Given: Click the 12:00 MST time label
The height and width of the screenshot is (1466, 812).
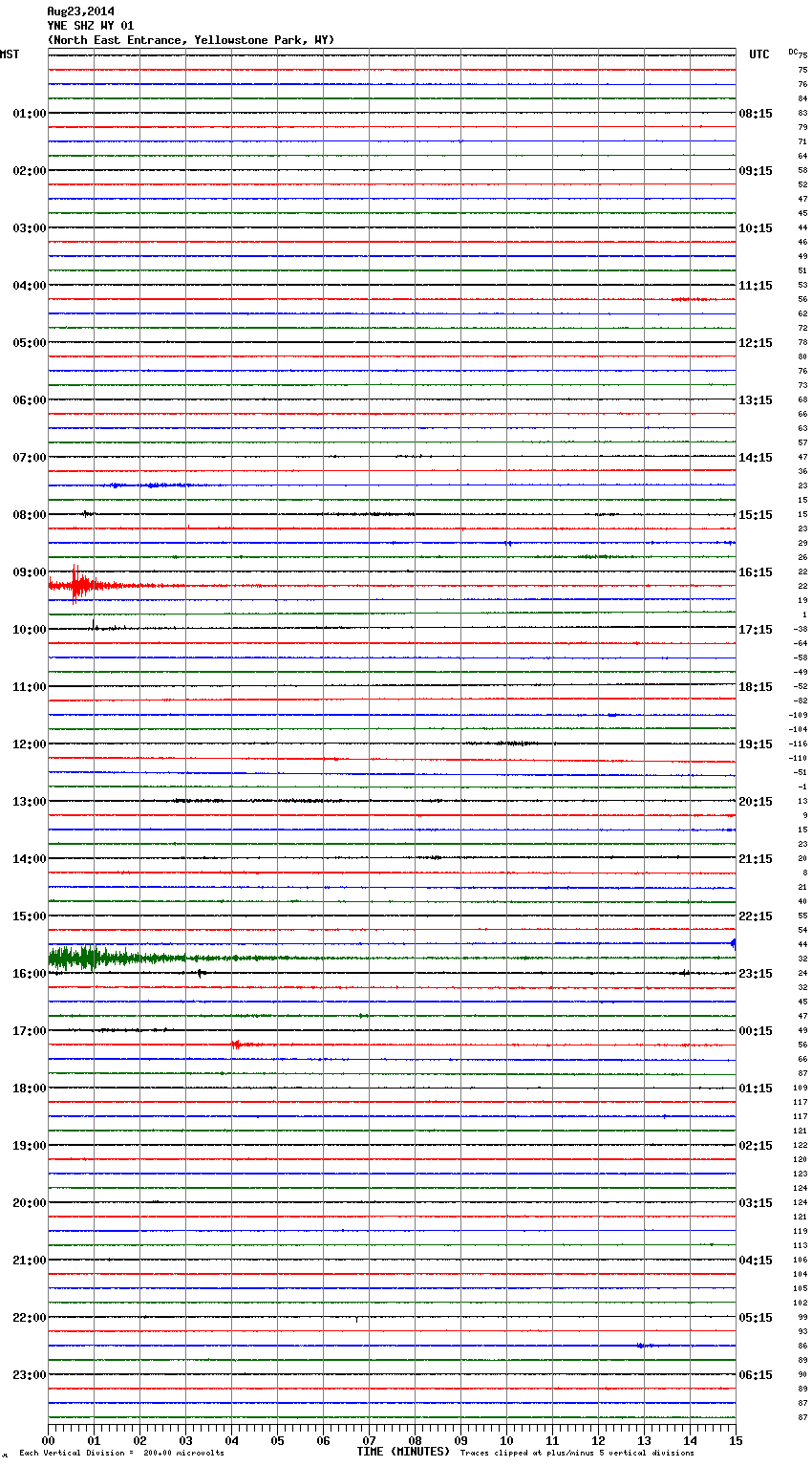Looking at the screenshot, I should tap(29, 744).
